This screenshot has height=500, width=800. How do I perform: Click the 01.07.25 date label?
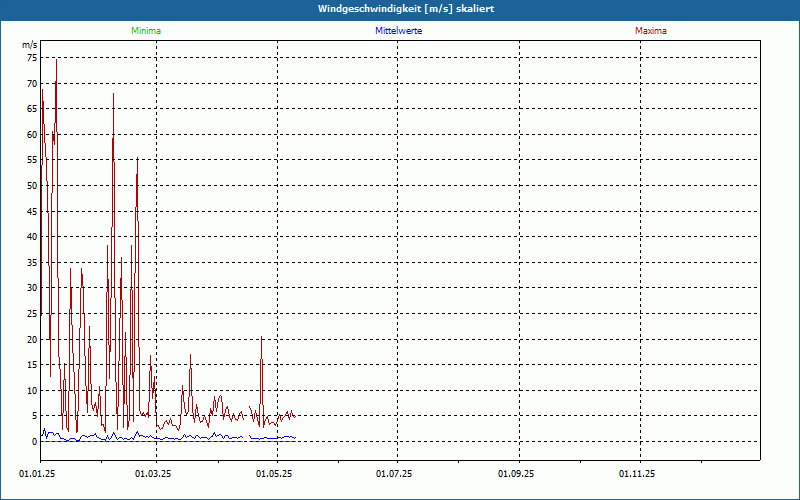(394, 474)
